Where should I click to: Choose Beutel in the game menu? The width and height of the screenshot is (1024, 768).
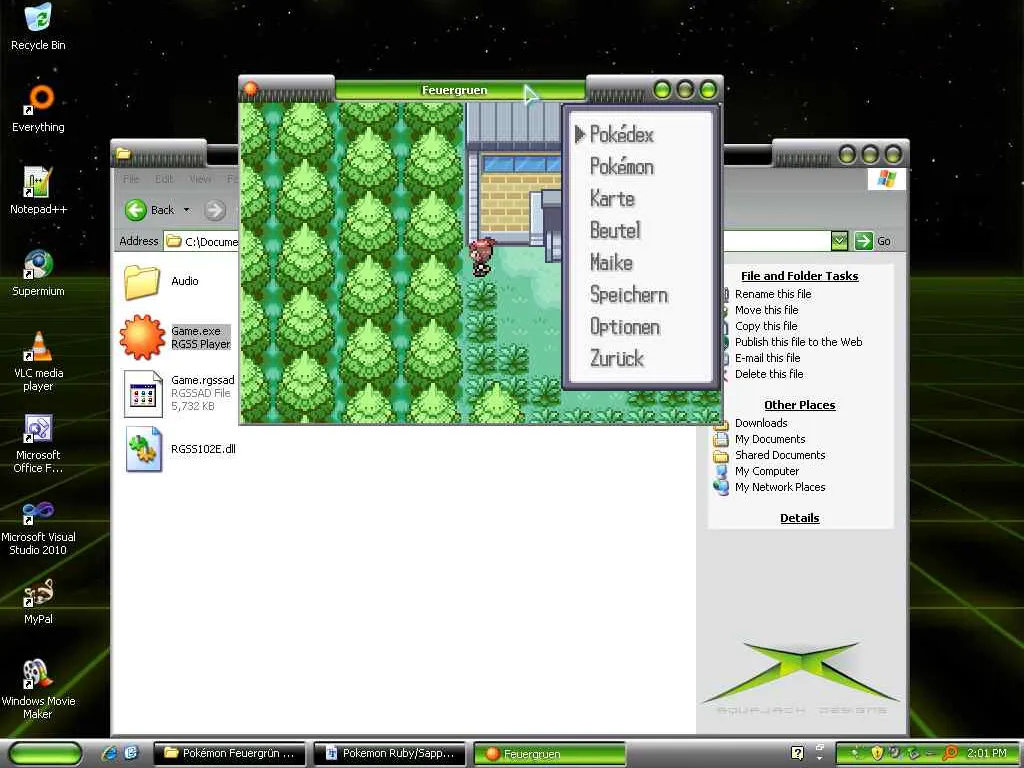(615, 231)
